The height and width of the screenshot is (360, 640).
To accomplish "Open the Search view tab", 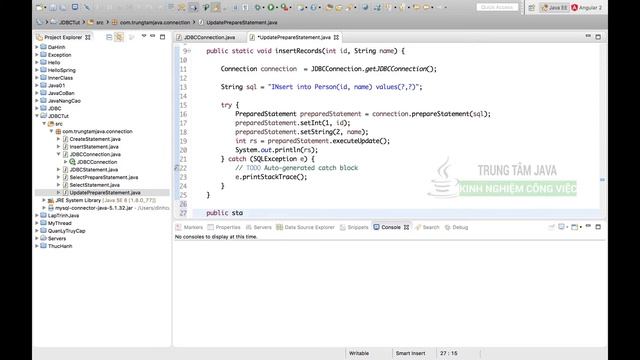I will (x=427, y=227).
